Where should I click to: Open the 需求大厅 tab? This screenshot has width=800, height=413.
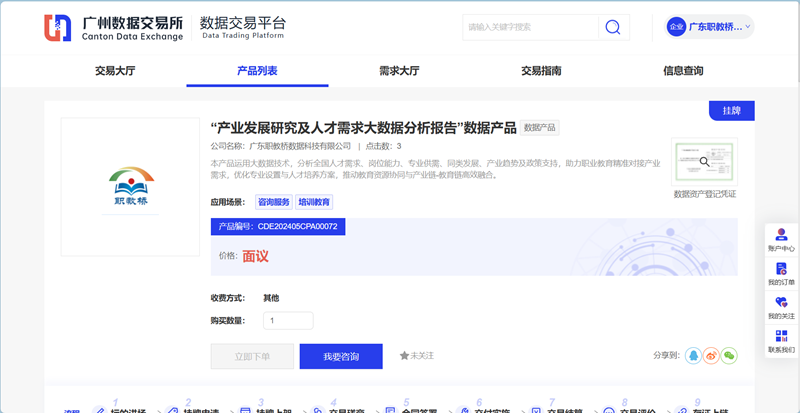pyautogui.click(x=399, y=71)
